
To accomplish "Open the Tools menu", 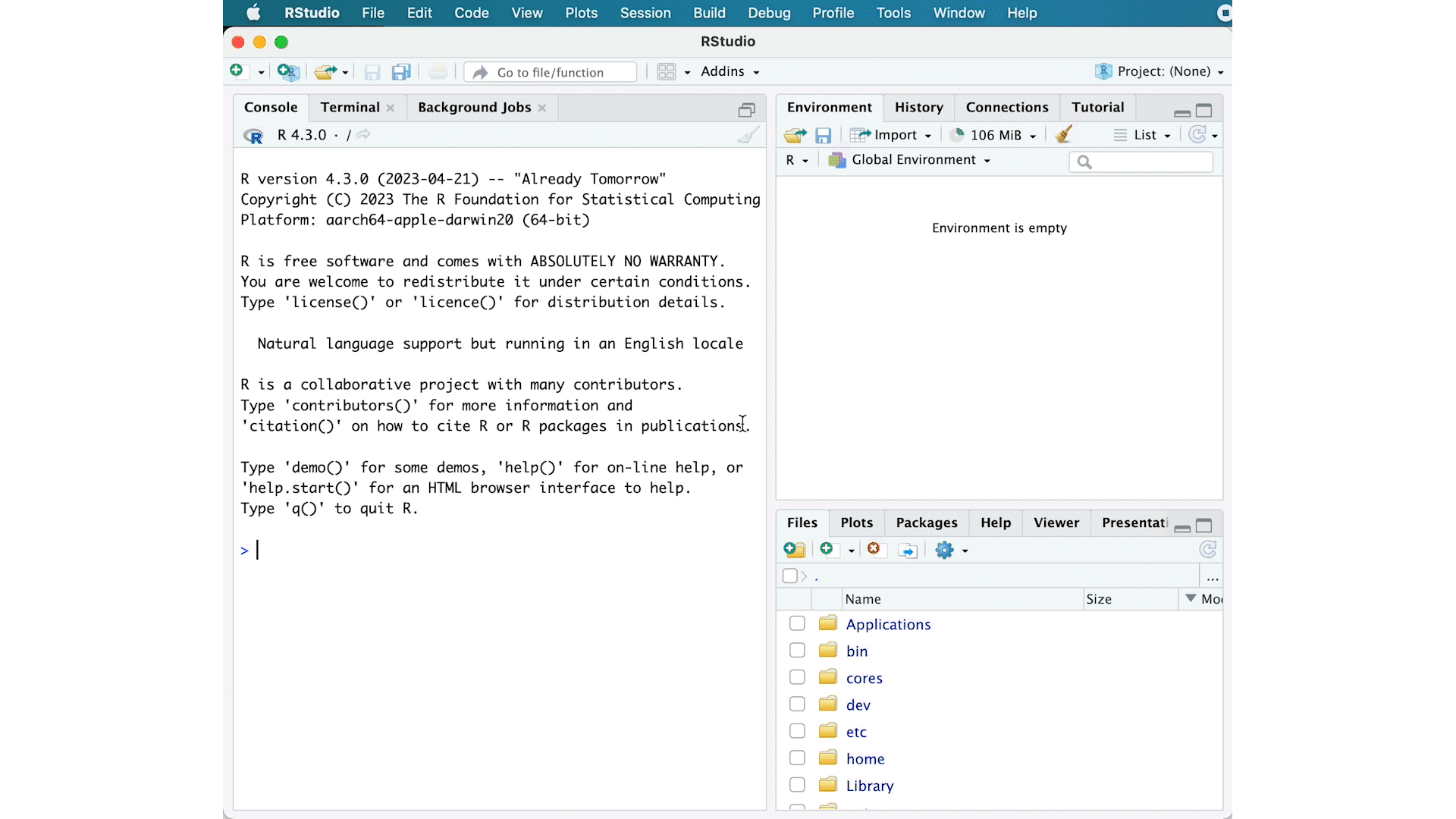I will (893, 13).
